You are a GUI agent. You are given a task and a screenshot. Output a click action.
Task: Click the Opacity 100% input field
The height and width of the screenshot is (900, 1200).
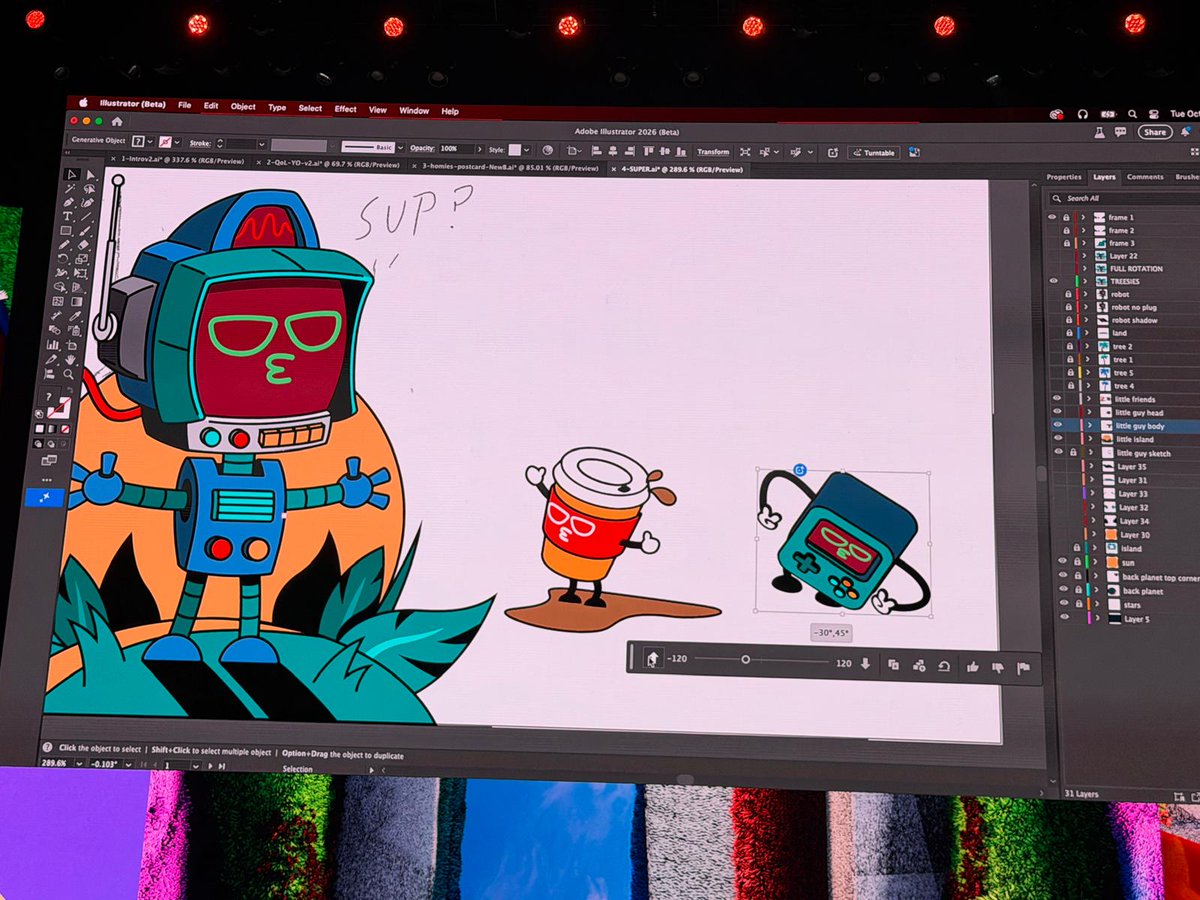tap(455, 148)
